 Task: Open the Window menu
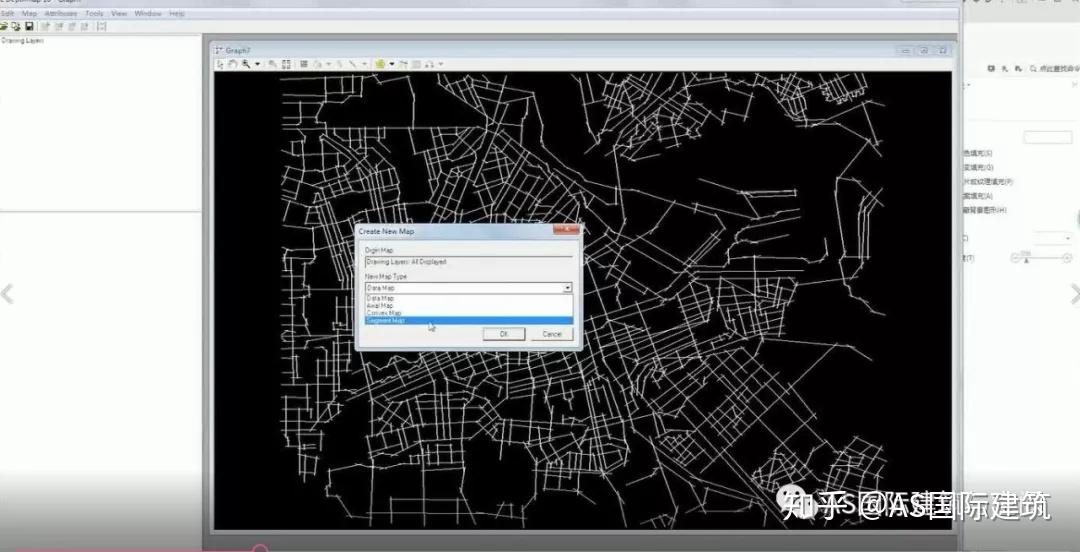pyautogui.click(x=147, y=13)
